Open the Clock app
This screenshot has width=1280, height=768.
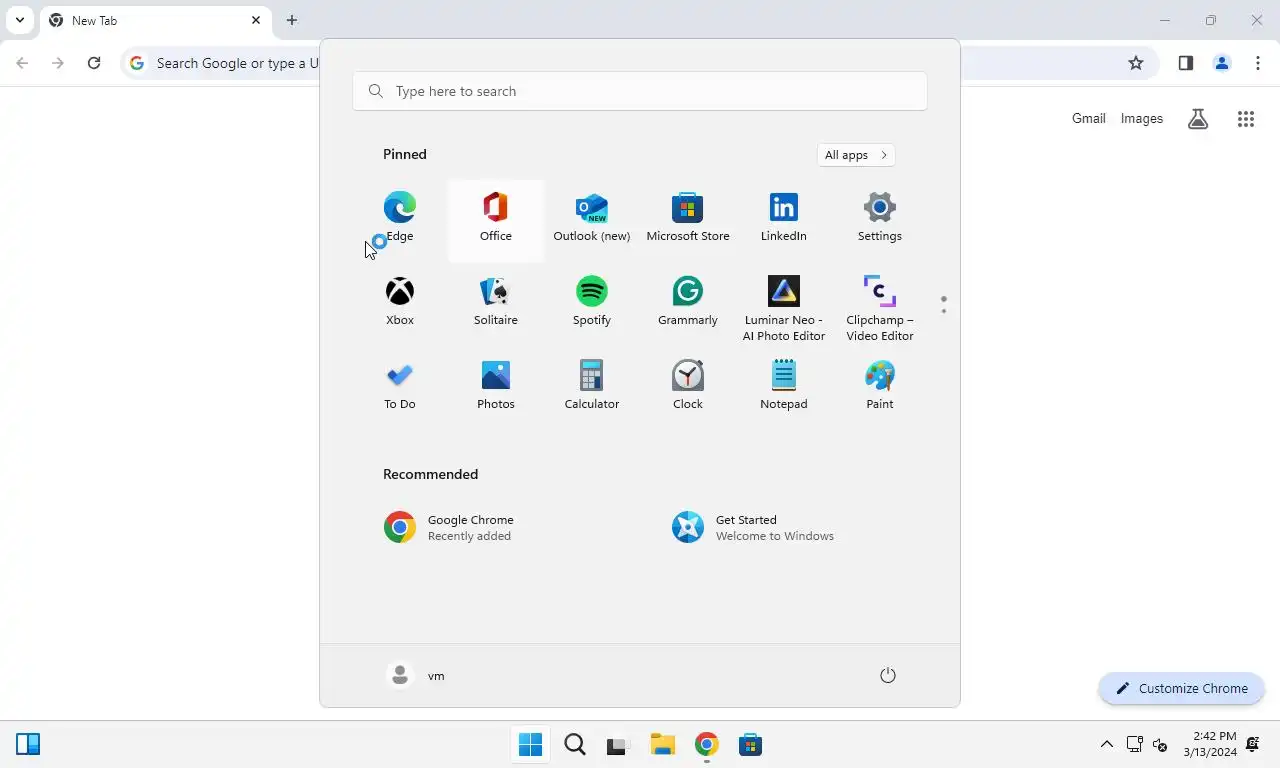[x=687, y=386]
